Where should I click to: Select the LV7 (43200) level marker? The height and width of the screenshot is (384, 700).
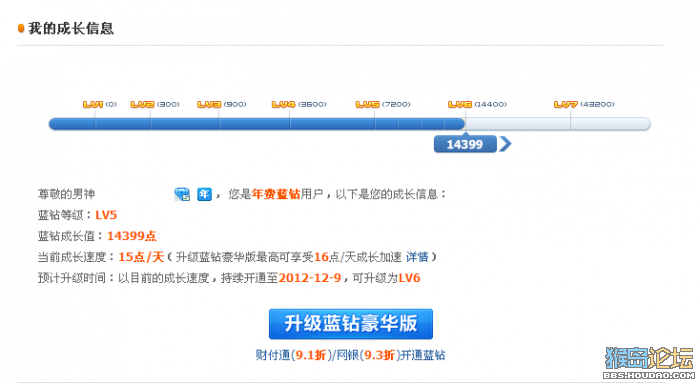click(x=584, y=104)
